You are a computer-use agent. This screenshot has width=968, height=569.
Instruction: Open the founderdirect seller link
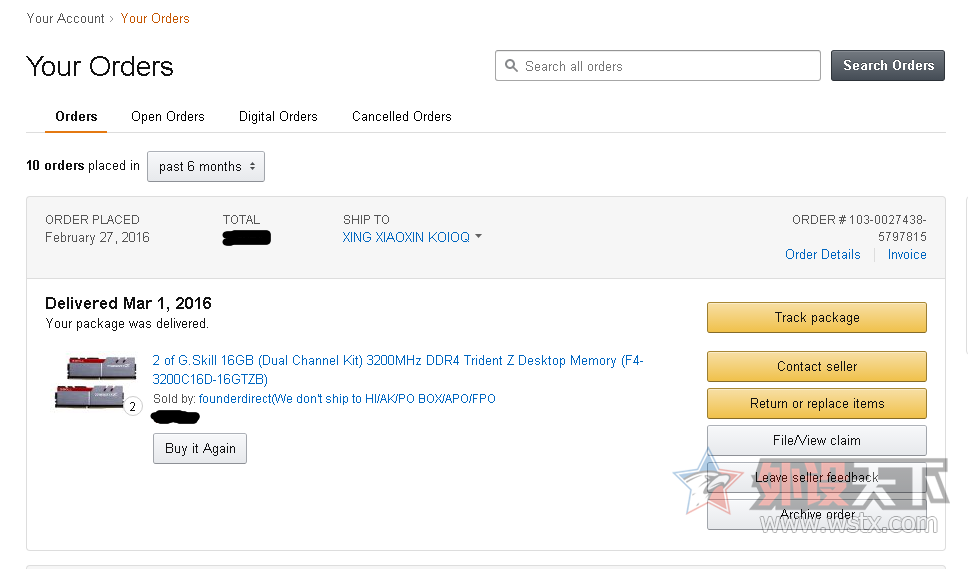(x=347, y=398)
